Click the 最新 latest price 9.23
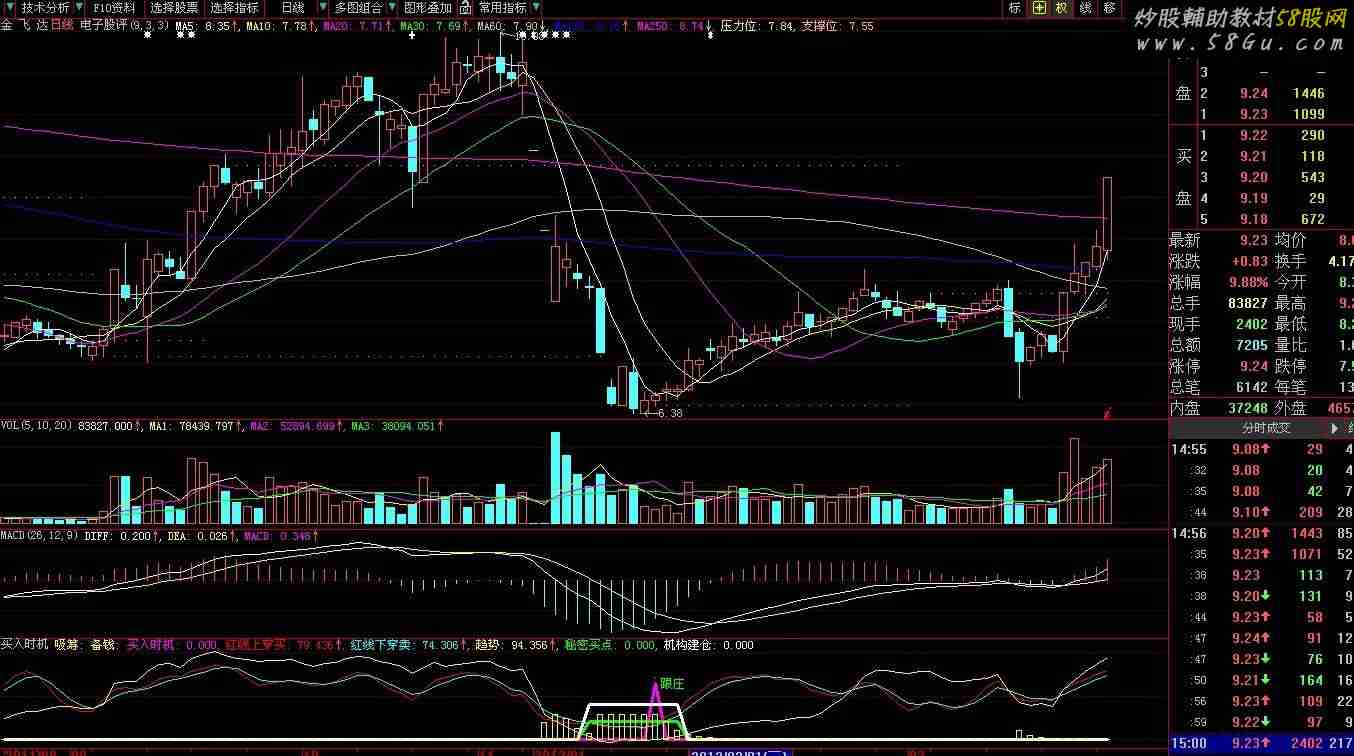This screenshot has height=756, width=1354. (1253, 240)
